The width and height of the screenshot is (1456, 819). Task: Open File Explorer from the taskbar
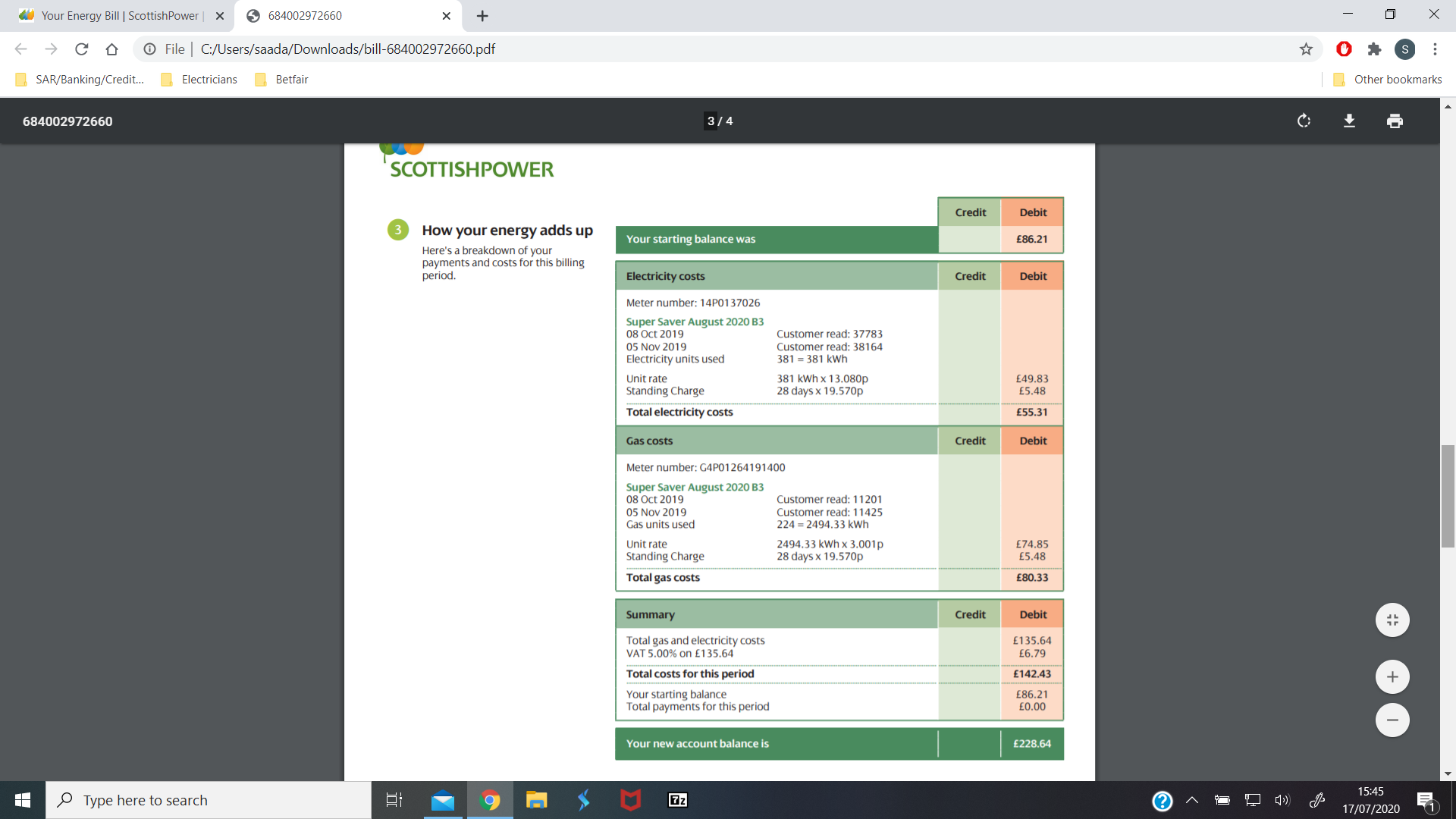537,800
